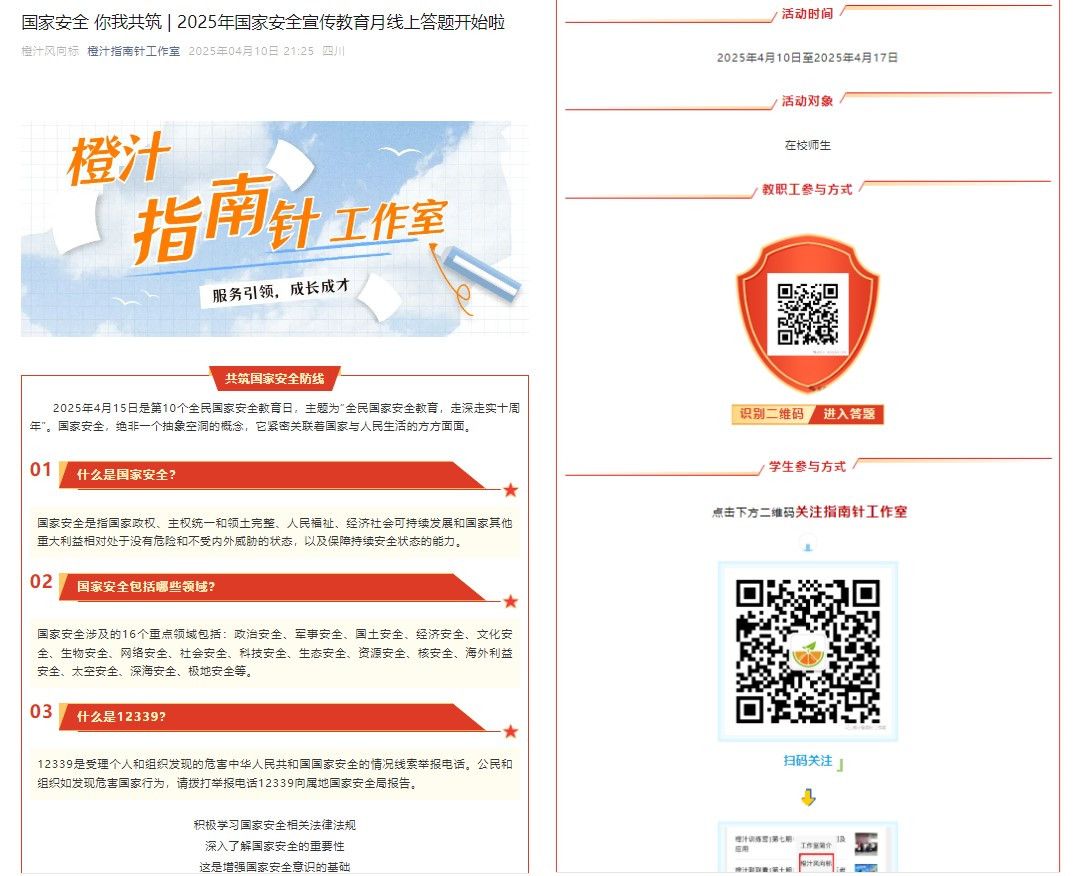The height and width of the screenshot is (876, 1076).
Task: Click the author name 橙汁风向标
Action: click(x=50, y=51)
